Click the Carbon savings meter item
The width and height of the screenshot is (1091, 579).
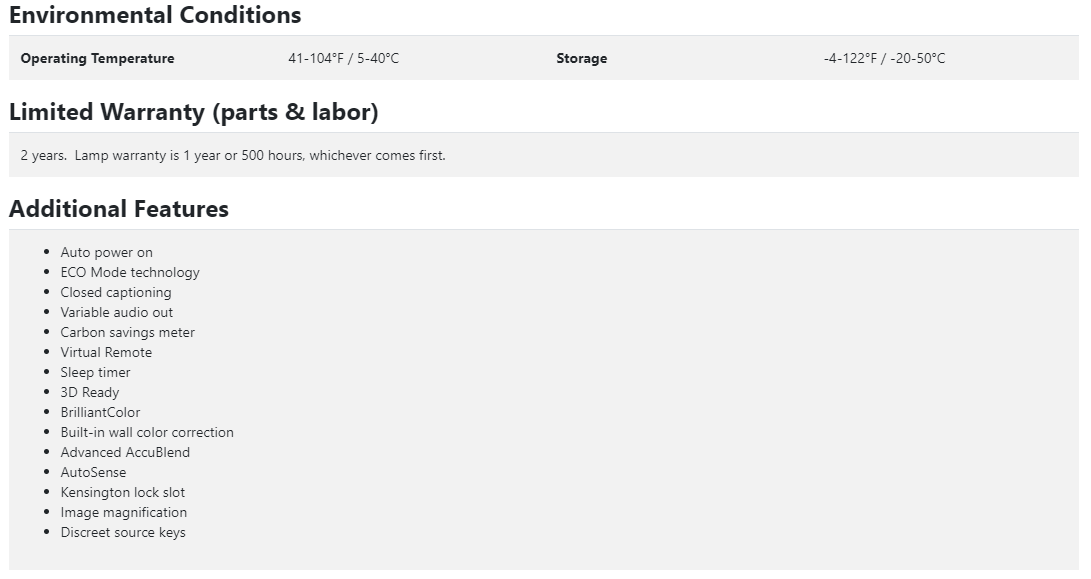pyautogui.click(x=127, y=332)
